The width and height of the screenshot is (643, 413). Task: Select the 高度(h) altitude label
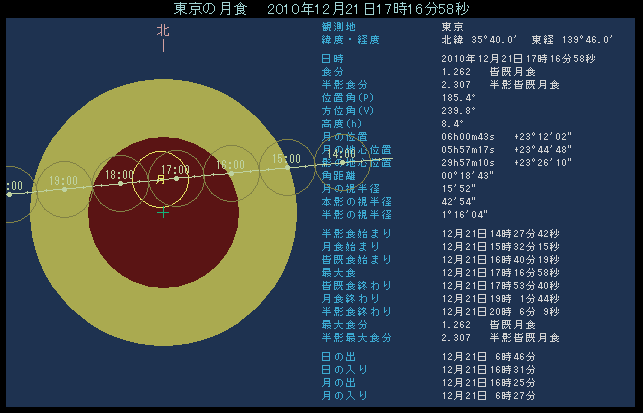pyautogui.click(x=339, y=124)
